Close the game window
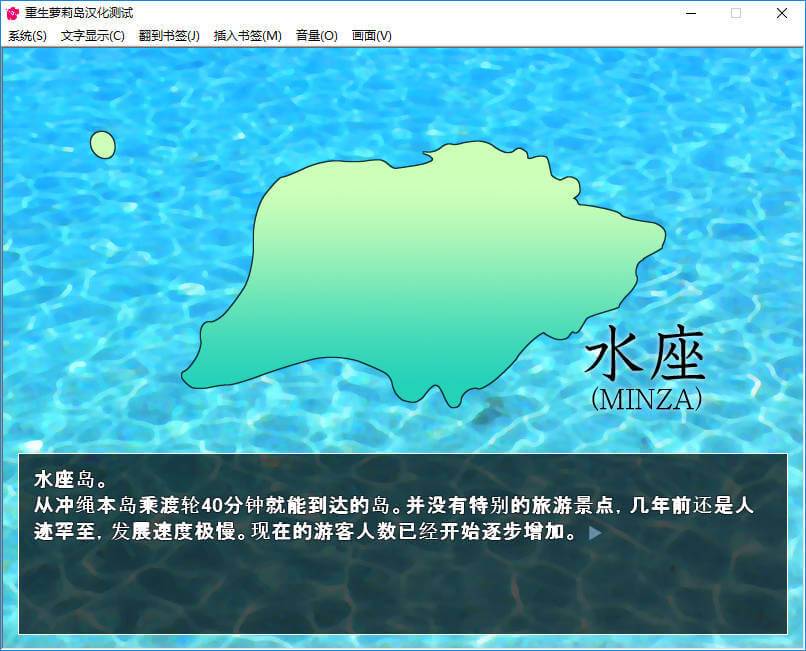Viewport: 806px width, 651px height. point(782,13)
